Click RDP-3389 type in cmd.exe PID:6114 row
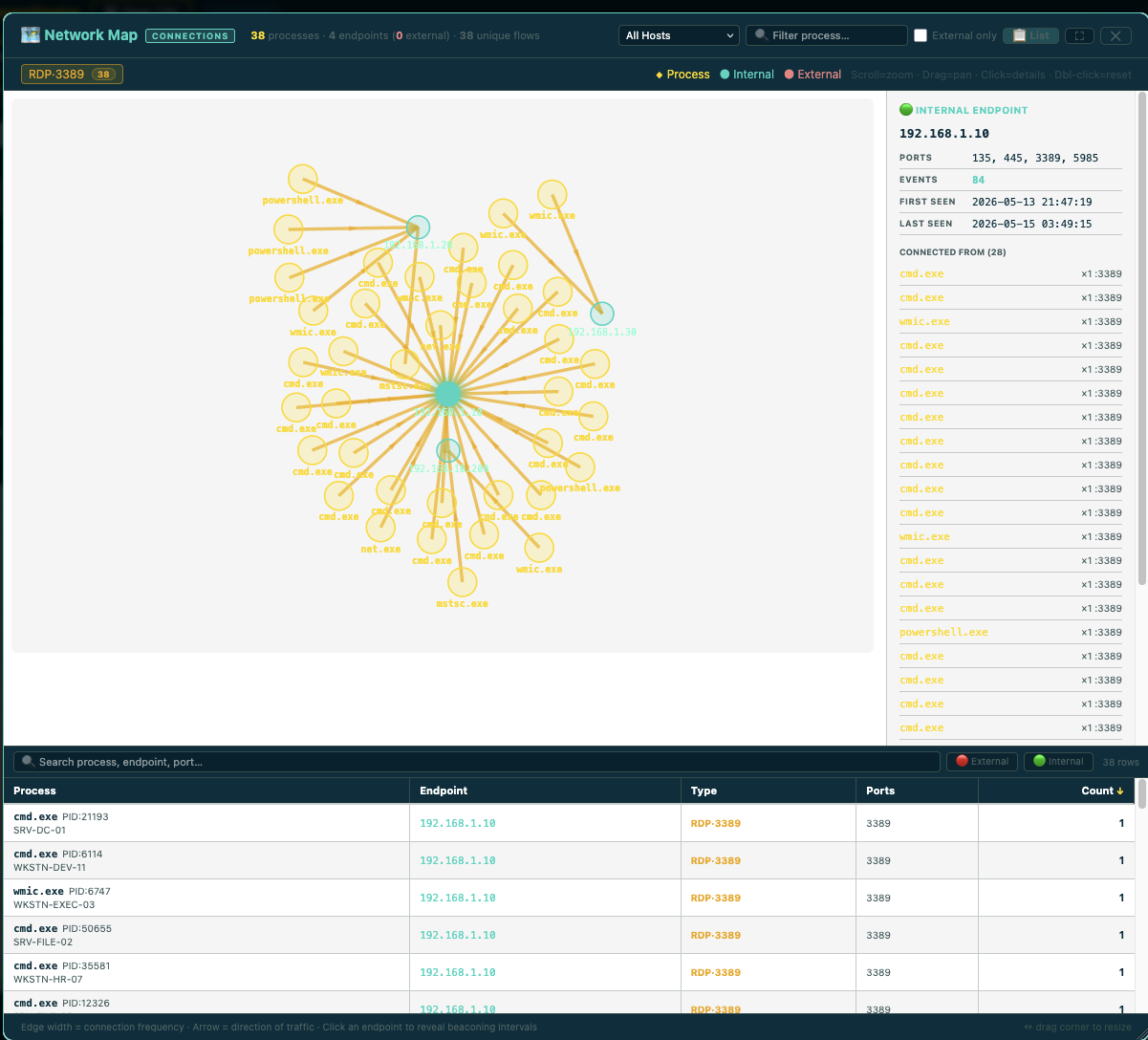The image size is (1148, 1040). pos(715,860)
